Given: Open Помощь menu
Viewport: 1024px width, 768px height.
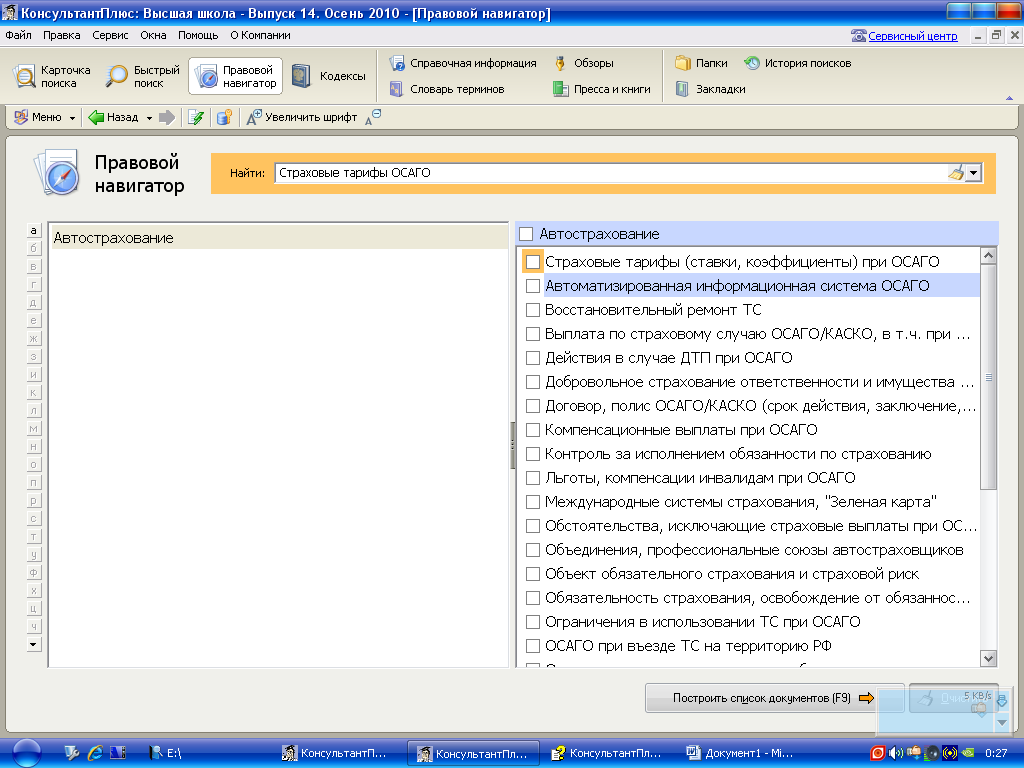Looking at the screenshot, I should [198, 35].
